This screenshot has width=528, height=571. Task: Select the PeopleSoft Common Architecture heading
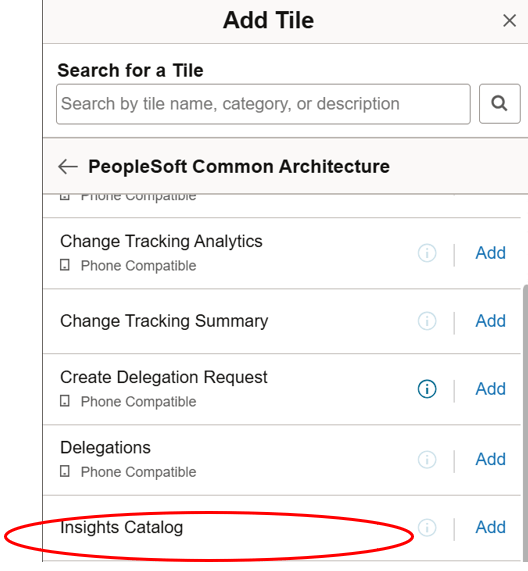coord(239,167)
